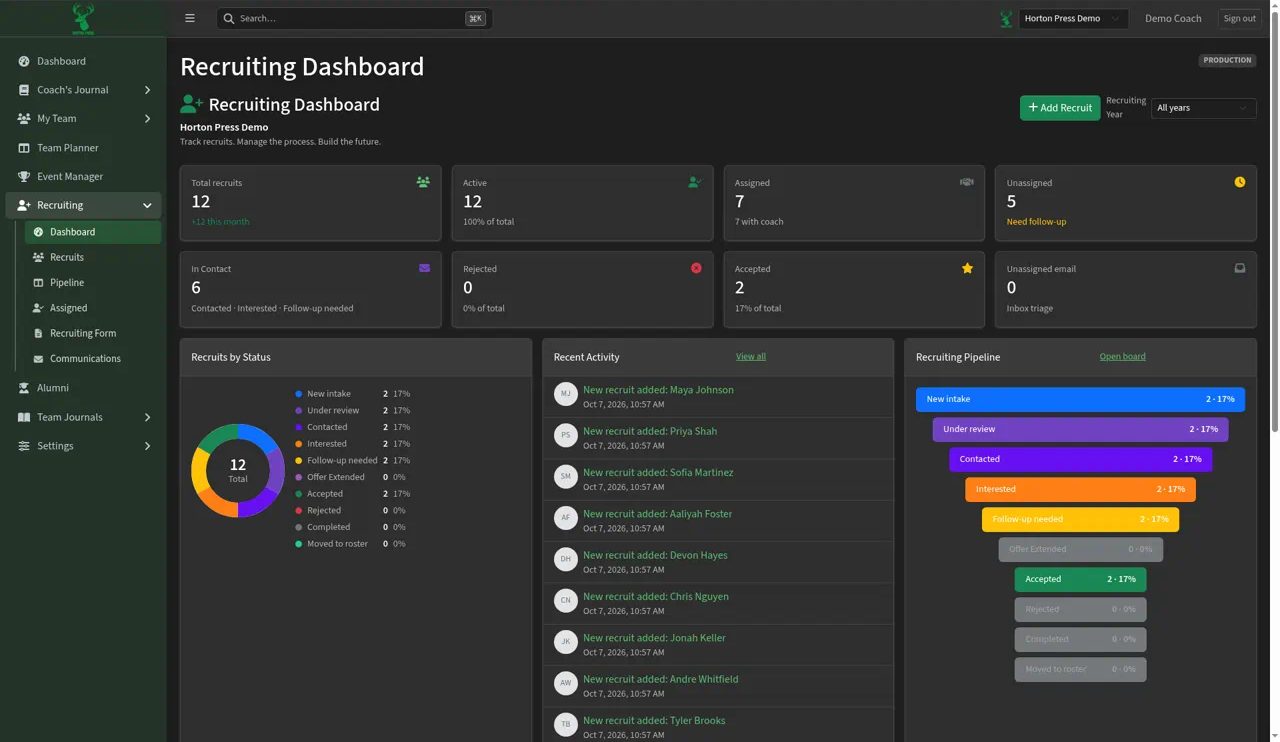The height and width of the screenshot is (742, 1280).
Task: Click the deer logo in the sidebar header
Action: [x=83, y=18]
